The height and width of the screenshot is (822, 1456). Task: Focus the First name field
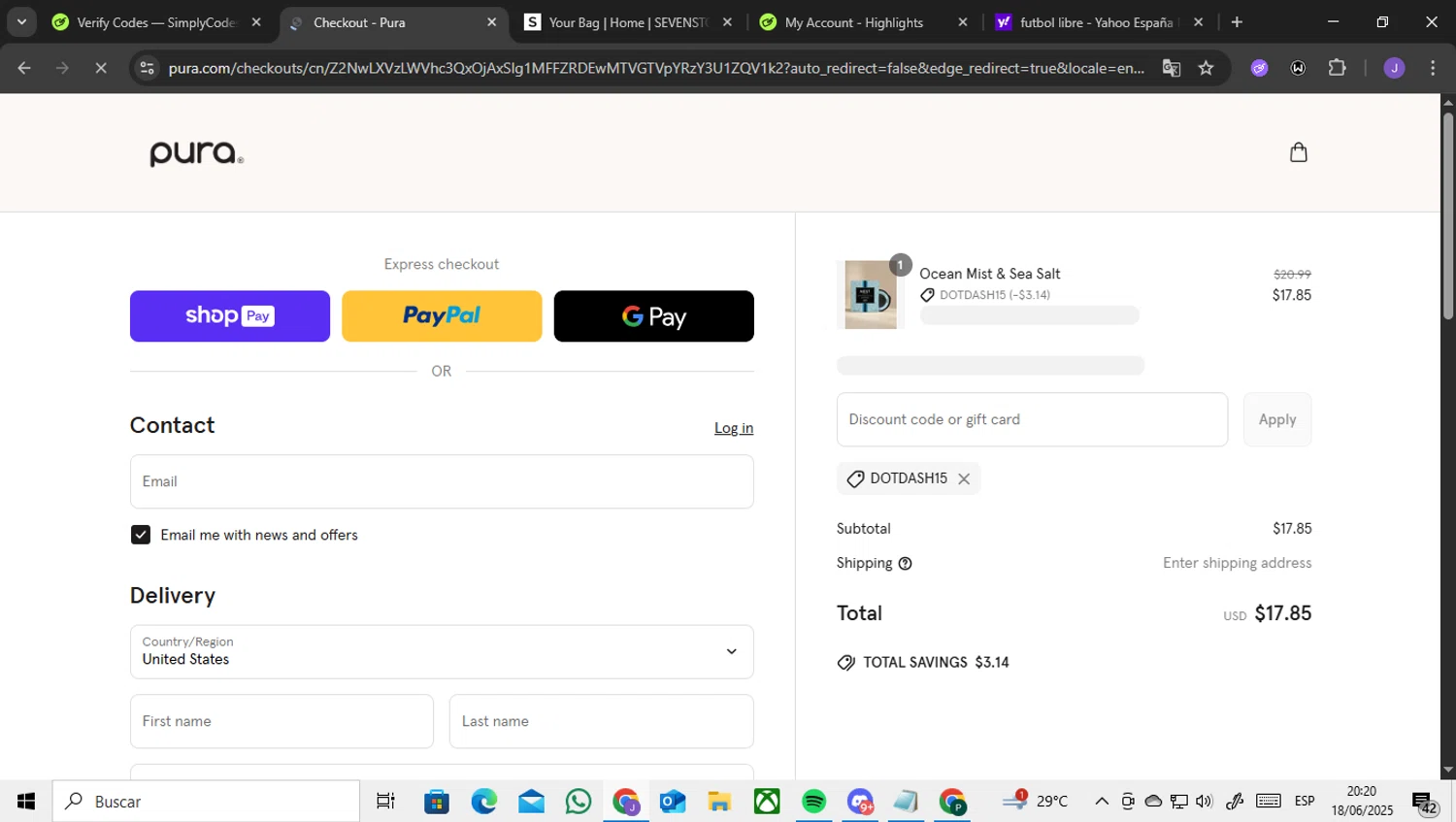click(281, 721)
